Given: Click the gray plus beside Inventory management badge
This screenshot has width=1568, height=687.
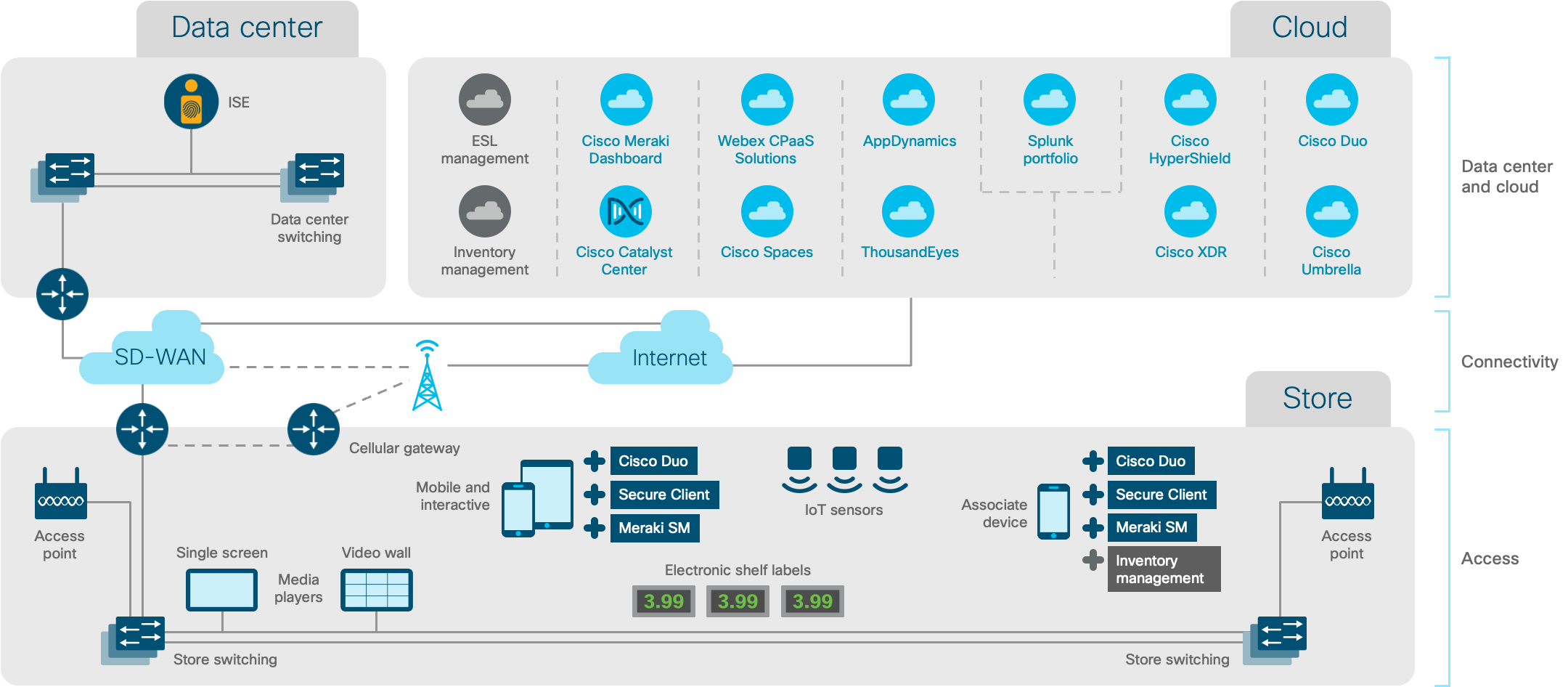Looking at the screenshot, I should (x=1093, y=560).
